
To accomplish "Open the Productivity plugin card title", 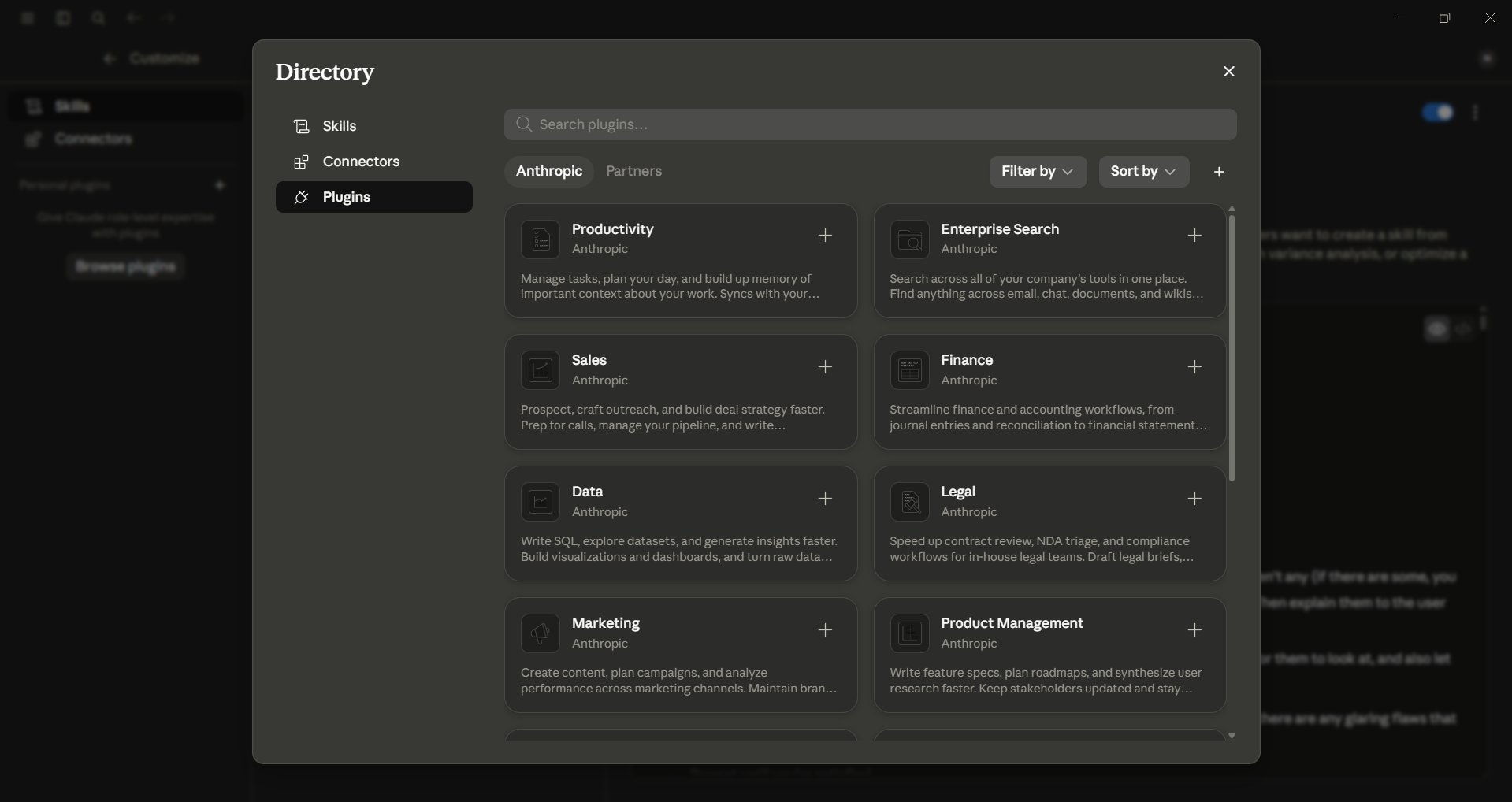I will (x=613, y=229).
